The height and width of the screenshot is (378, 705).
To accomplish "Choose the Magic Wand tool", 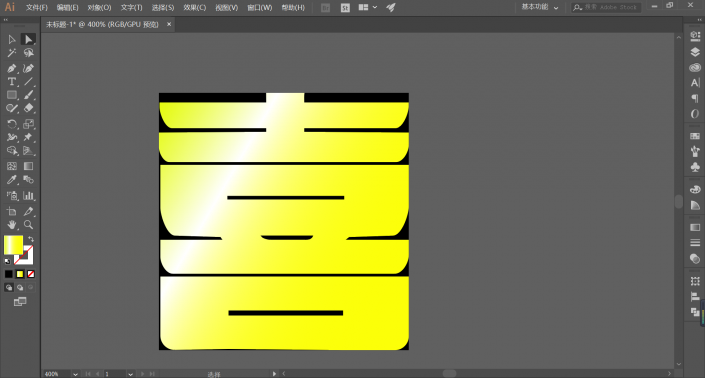I will pyautogui.click(x=12, y=53).
